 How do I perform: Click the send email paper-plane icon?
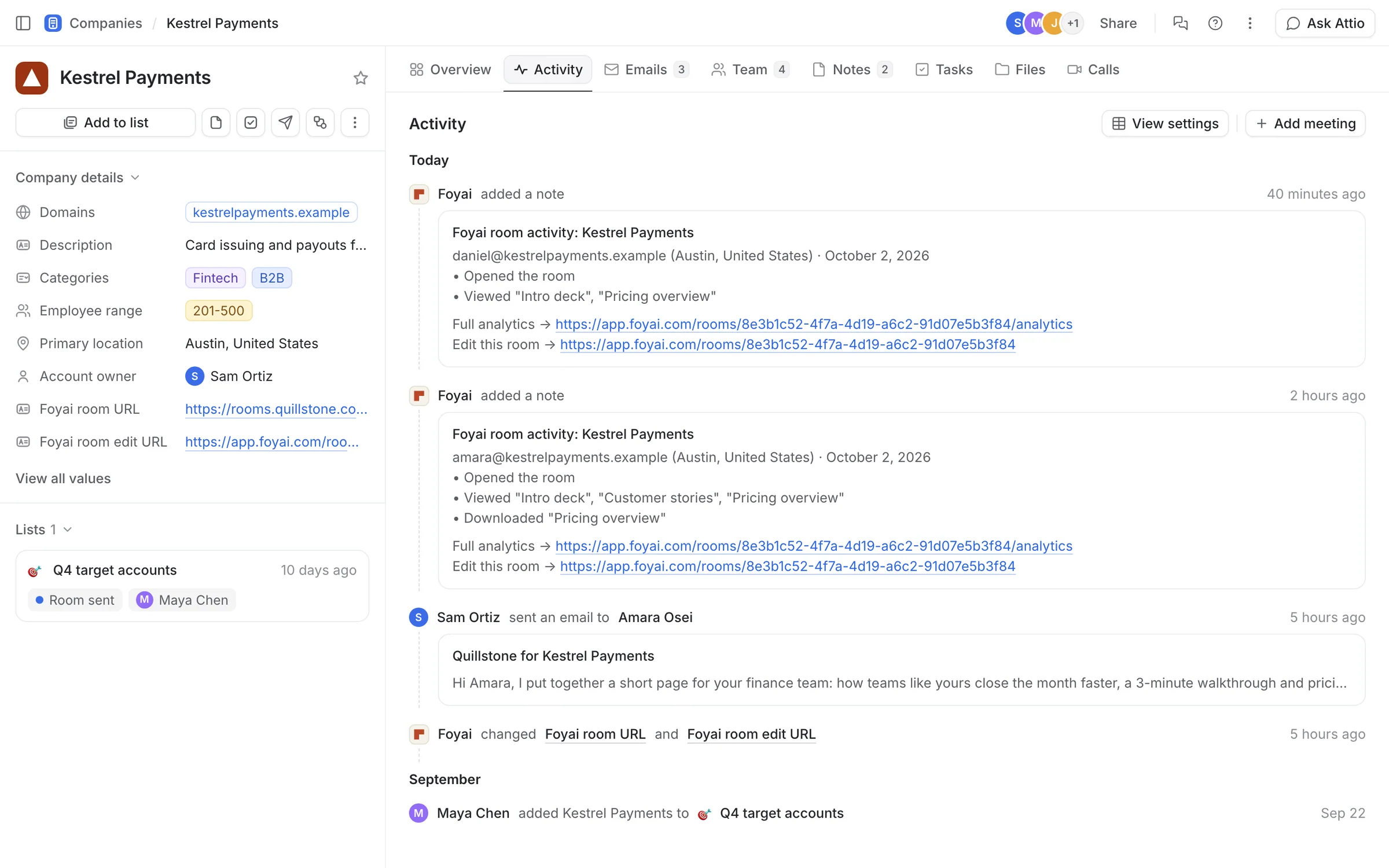pyautogui.click(x=285, y=123)
